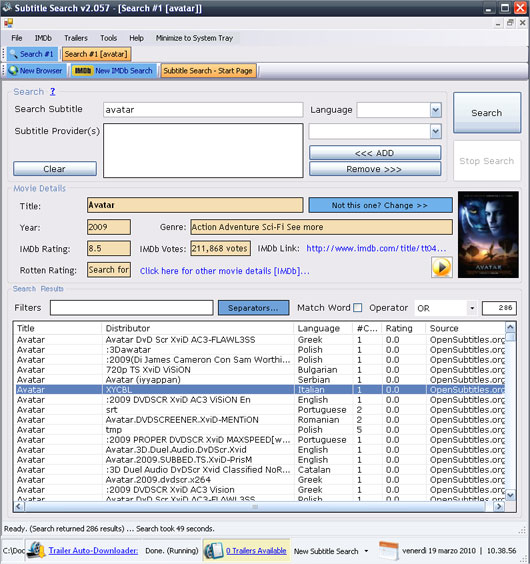Select the Avatar.DVDSCREENER.XviD-MENTiON row
Screen dimensions: 530x564
point(261,420)
